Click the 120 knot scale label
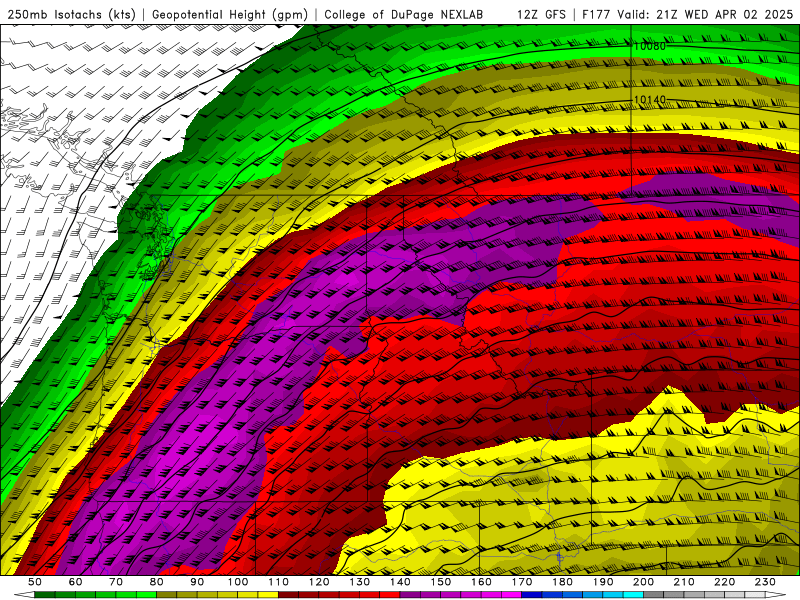This screenshot has height=600, width=800. tap(319, 582)
